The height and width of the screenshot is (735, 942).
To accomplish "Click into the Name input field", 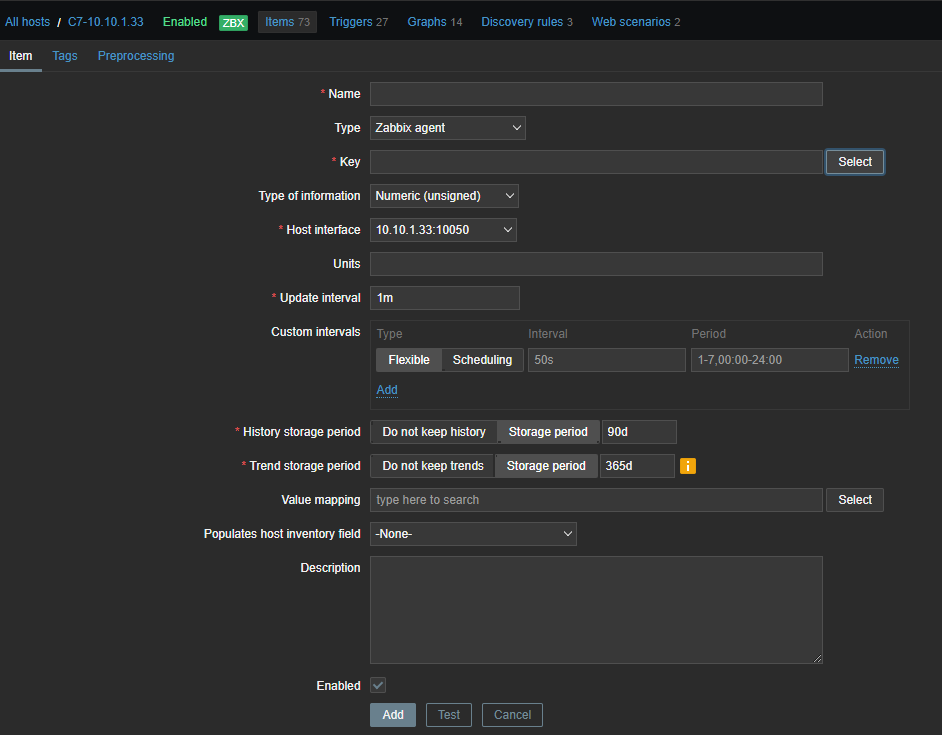I will (596, 94).
